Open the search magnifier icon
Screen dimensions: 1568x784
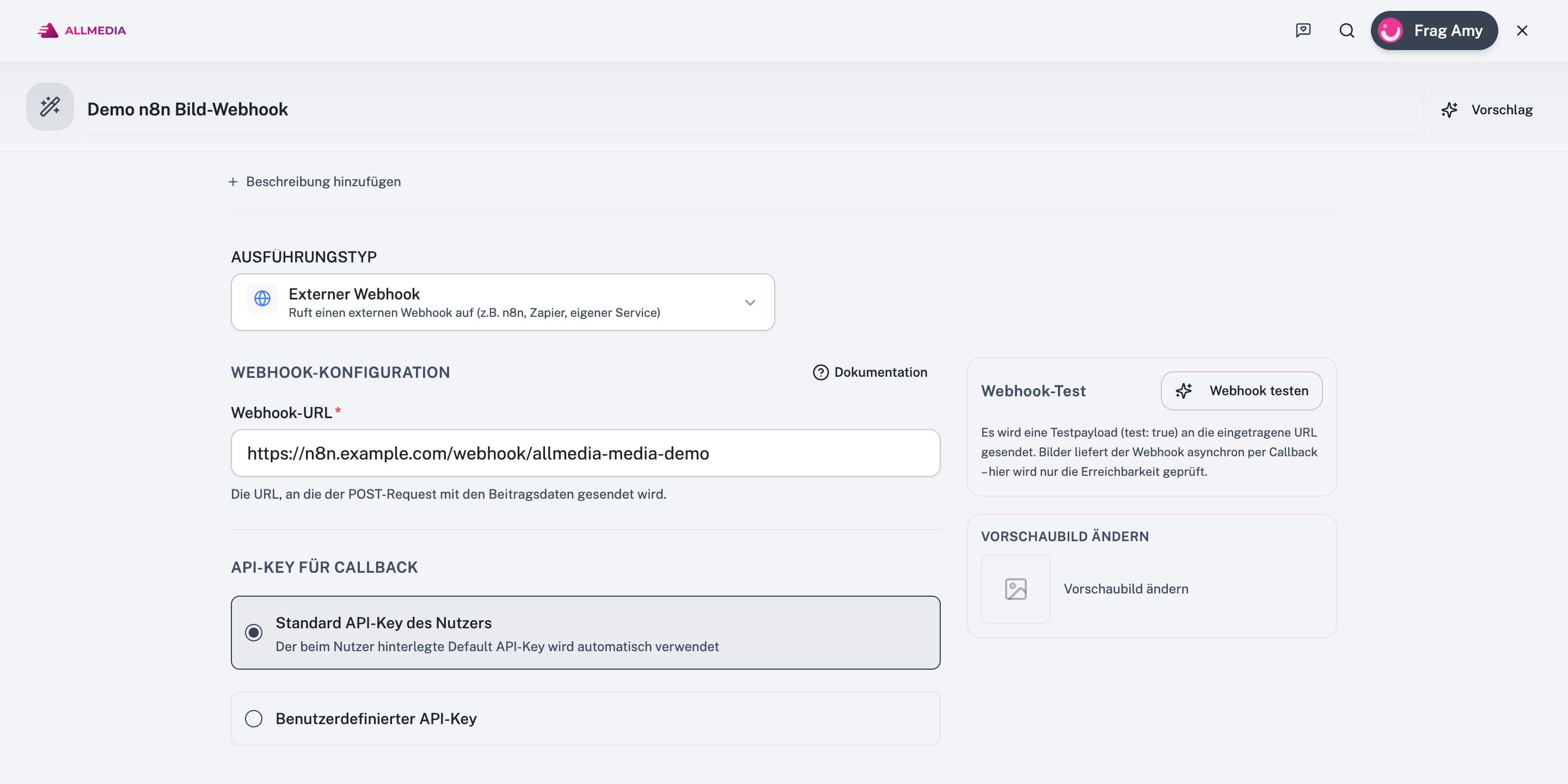(1346, 30)
